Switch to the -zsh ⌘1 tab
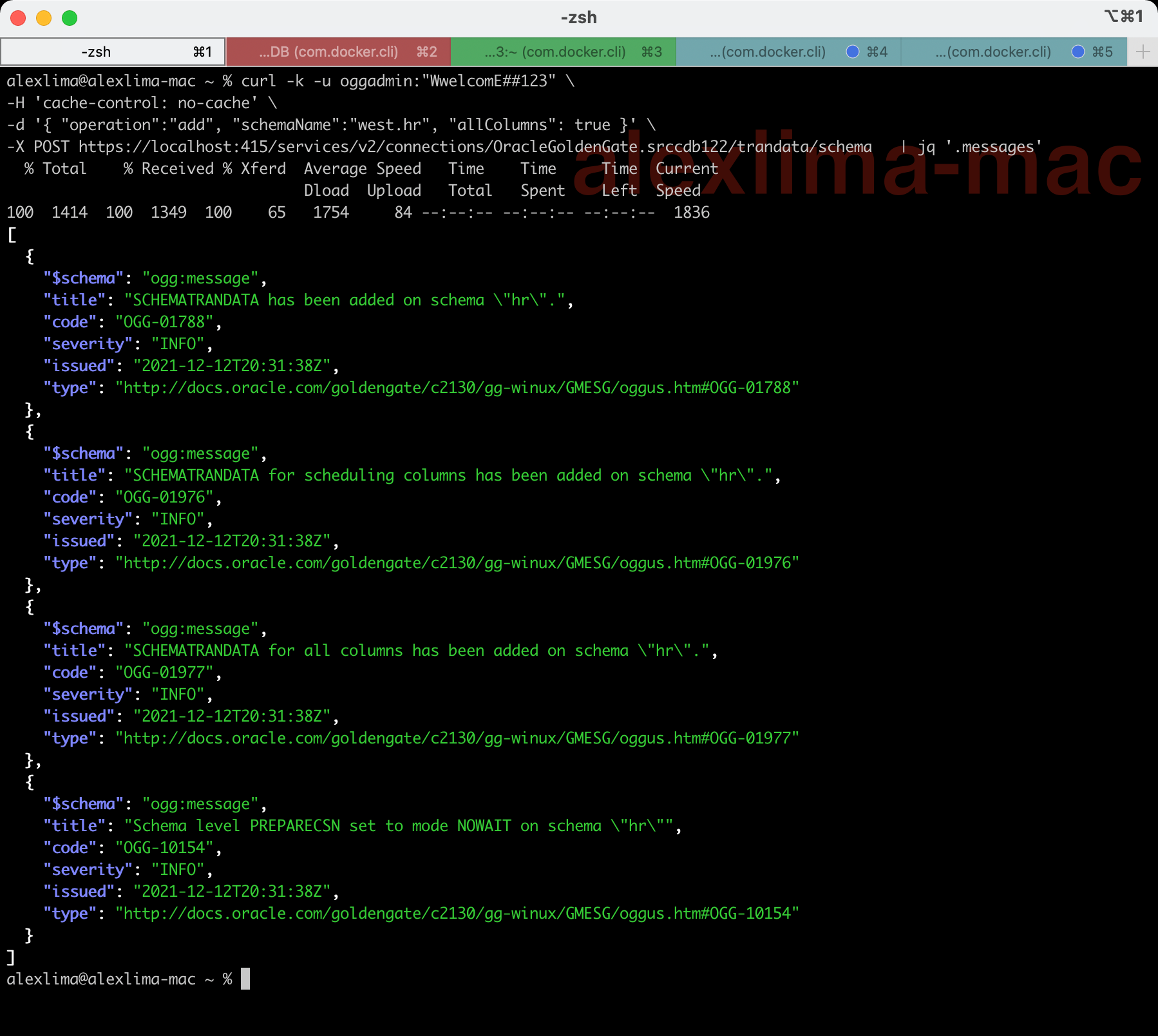 [113, 52]
